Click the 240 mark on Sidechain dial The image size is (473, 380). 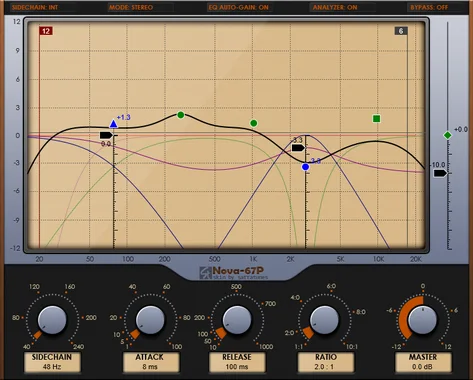tap(78, 347)
